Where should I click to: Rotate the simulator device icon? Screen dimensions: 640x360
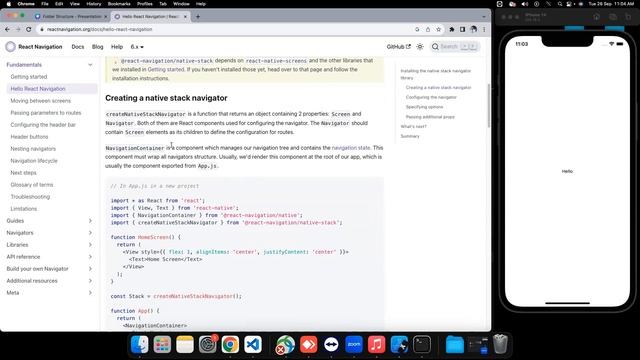628,17
